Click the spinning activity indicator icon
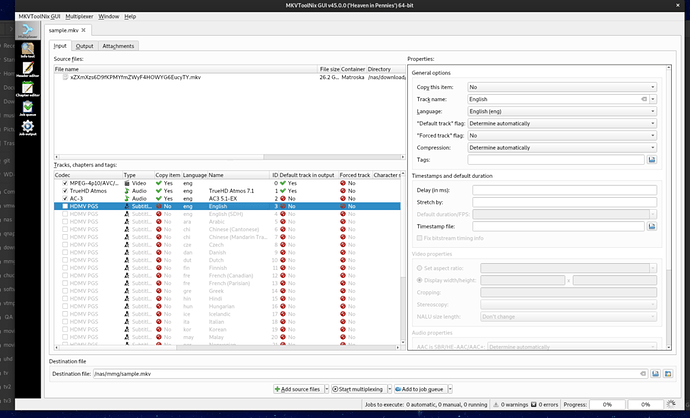 pyautogui.click(x=671, y=404)
